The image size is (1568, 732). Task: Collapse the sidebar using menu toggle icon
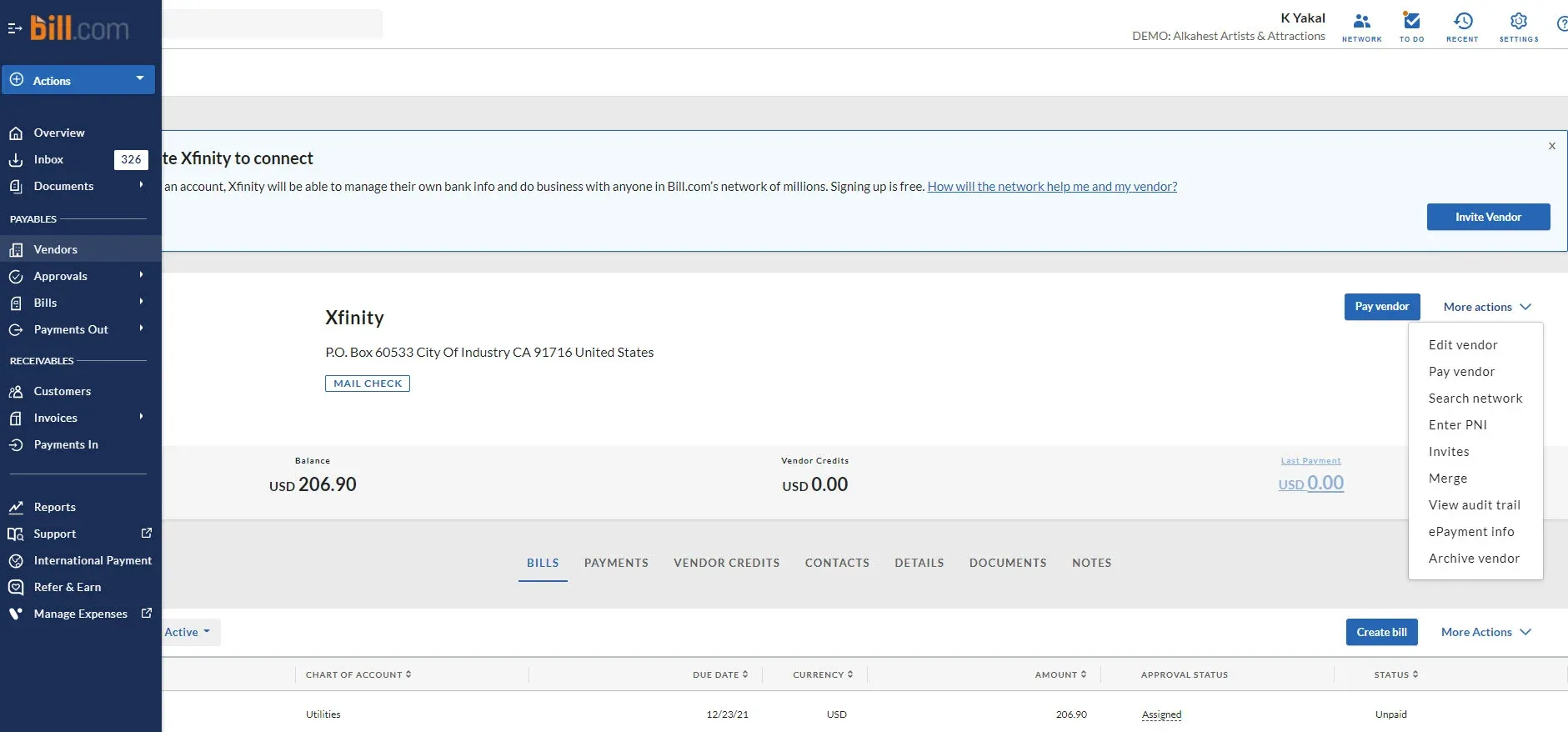[x=14, y=28]
